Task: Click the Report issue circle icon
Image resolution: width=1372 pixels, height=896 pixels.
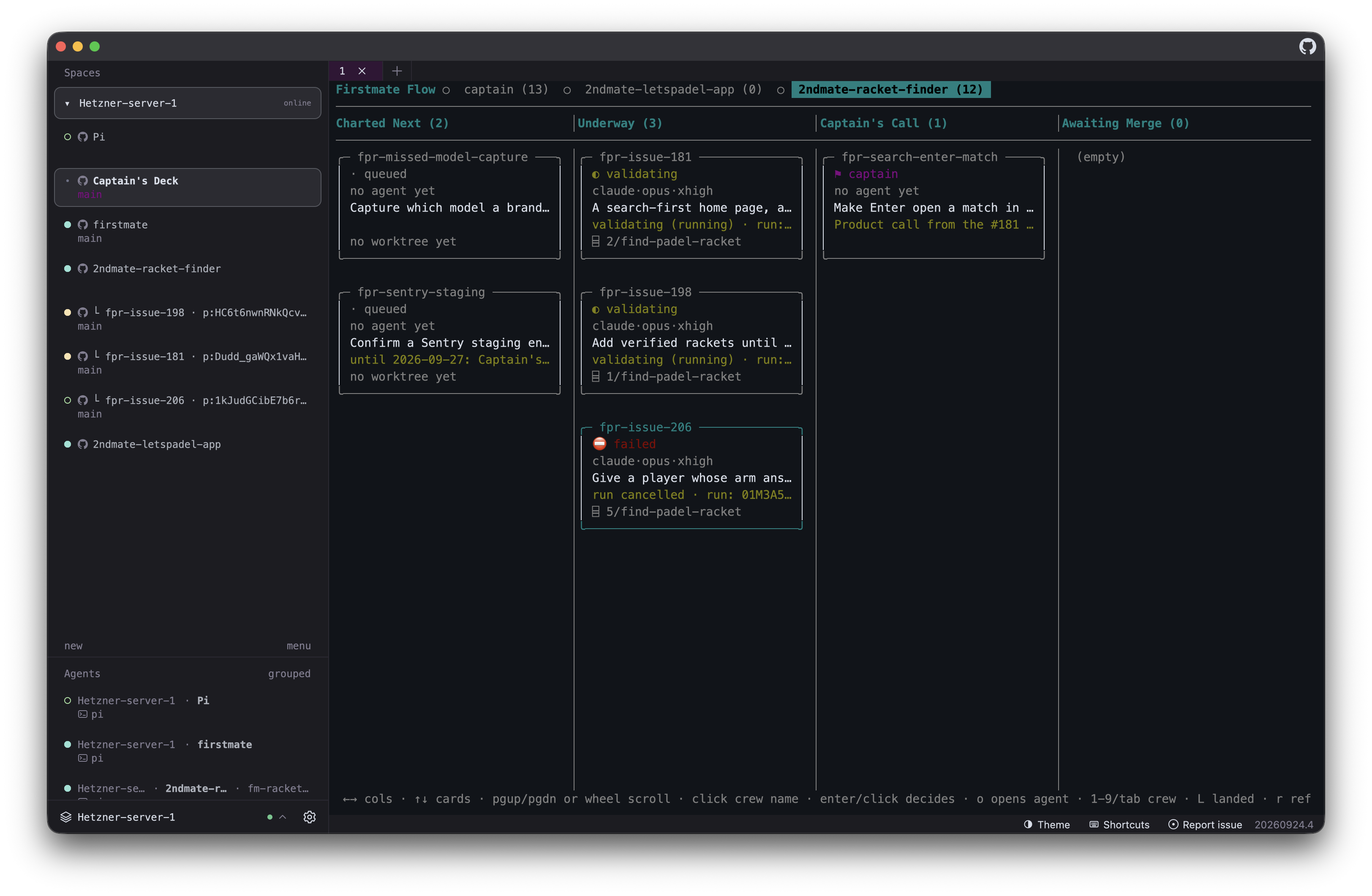Action: pos(1173,824)
